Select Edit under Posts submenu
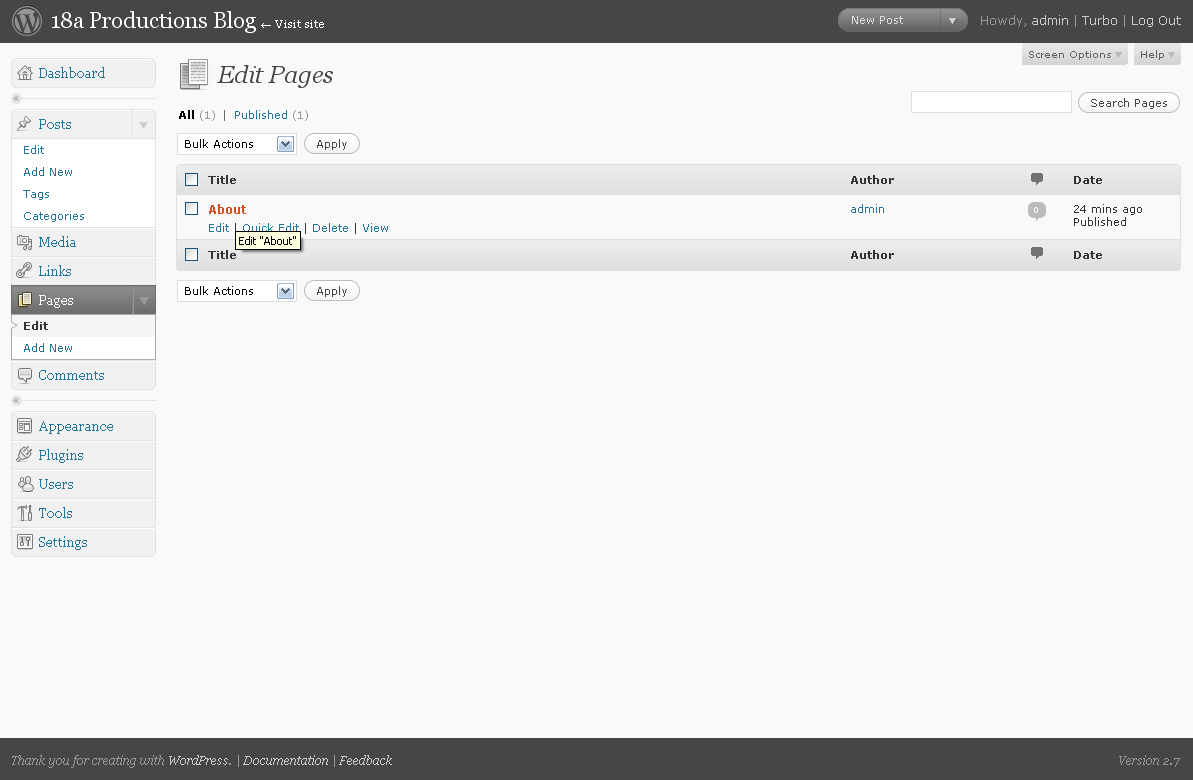The width and height of the screenshot is (1193, 780). tap(33, 150)
